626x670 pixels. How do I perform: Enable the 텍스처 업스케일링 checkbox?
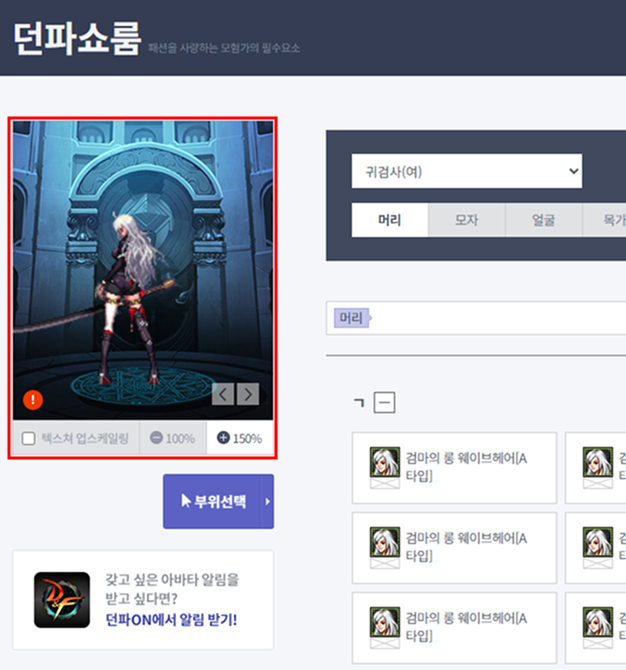29,438
